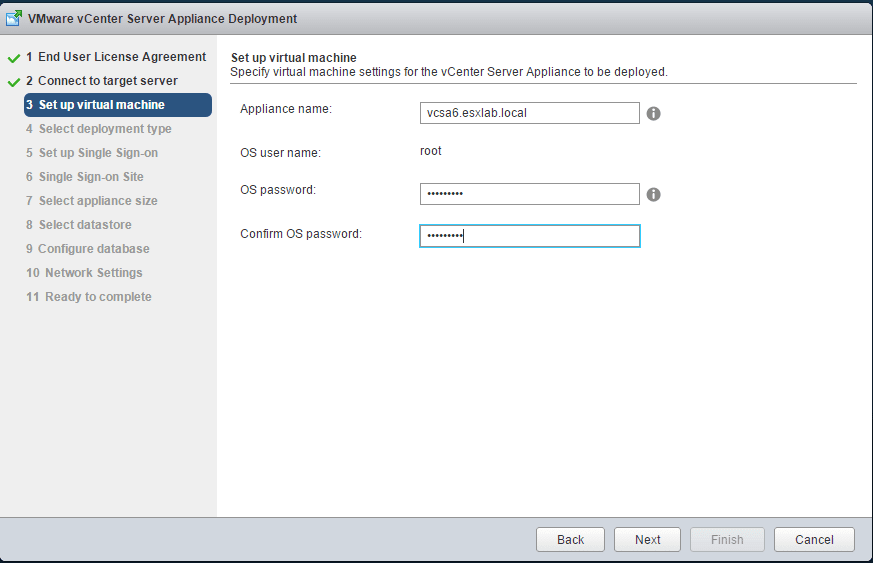Click info icon beside Appliance name field
Screen dimensions: 873x563
(653, 114)
